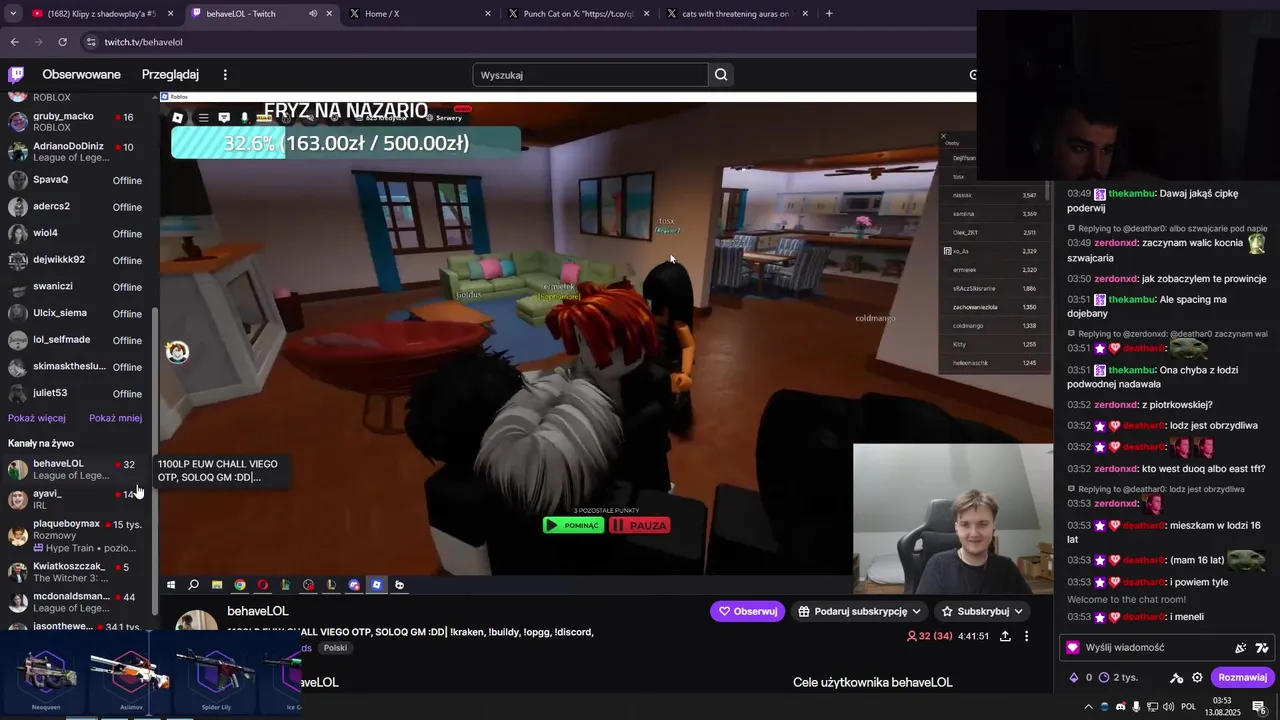Click the Asiimov skin thumbnail in overlay

pos(130,675)
